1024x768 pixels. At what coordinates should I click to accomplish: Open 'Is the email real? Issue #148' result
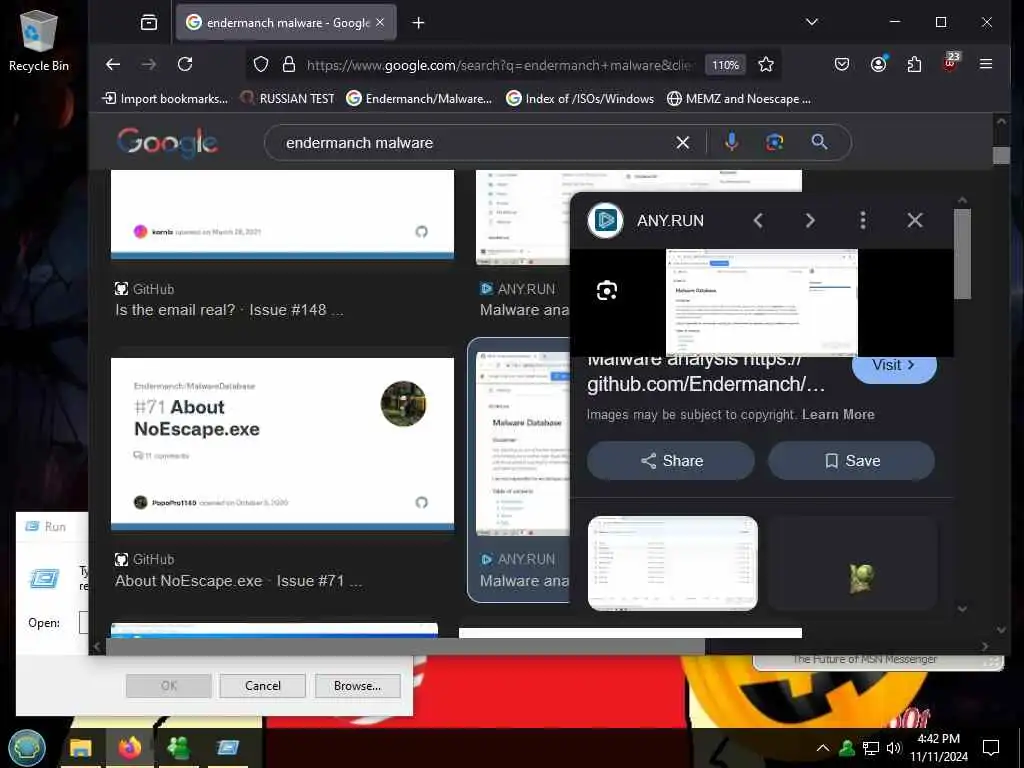pyautogui.click(x=229, y=310)
